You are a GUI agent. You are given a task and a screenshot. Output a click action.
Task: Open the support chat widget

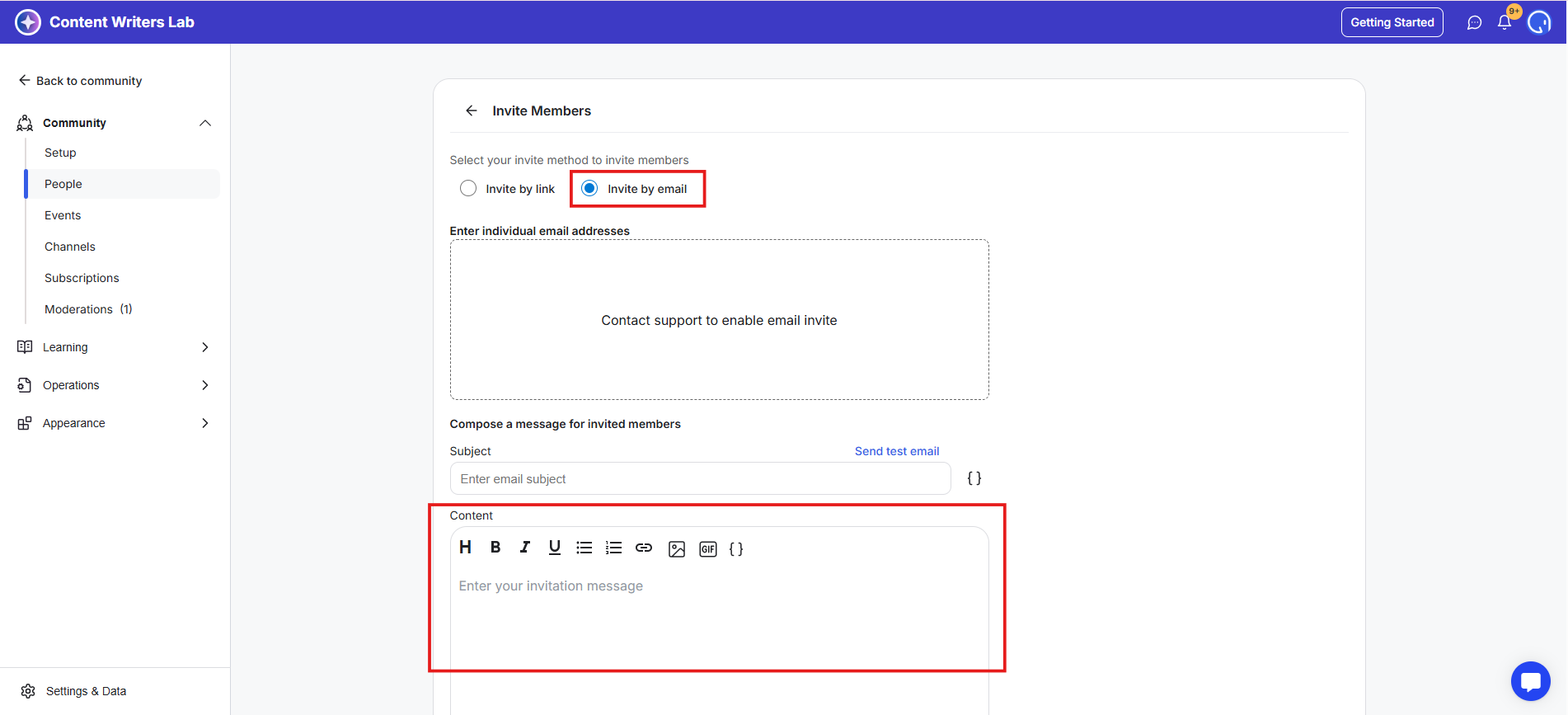[1531, 681]
